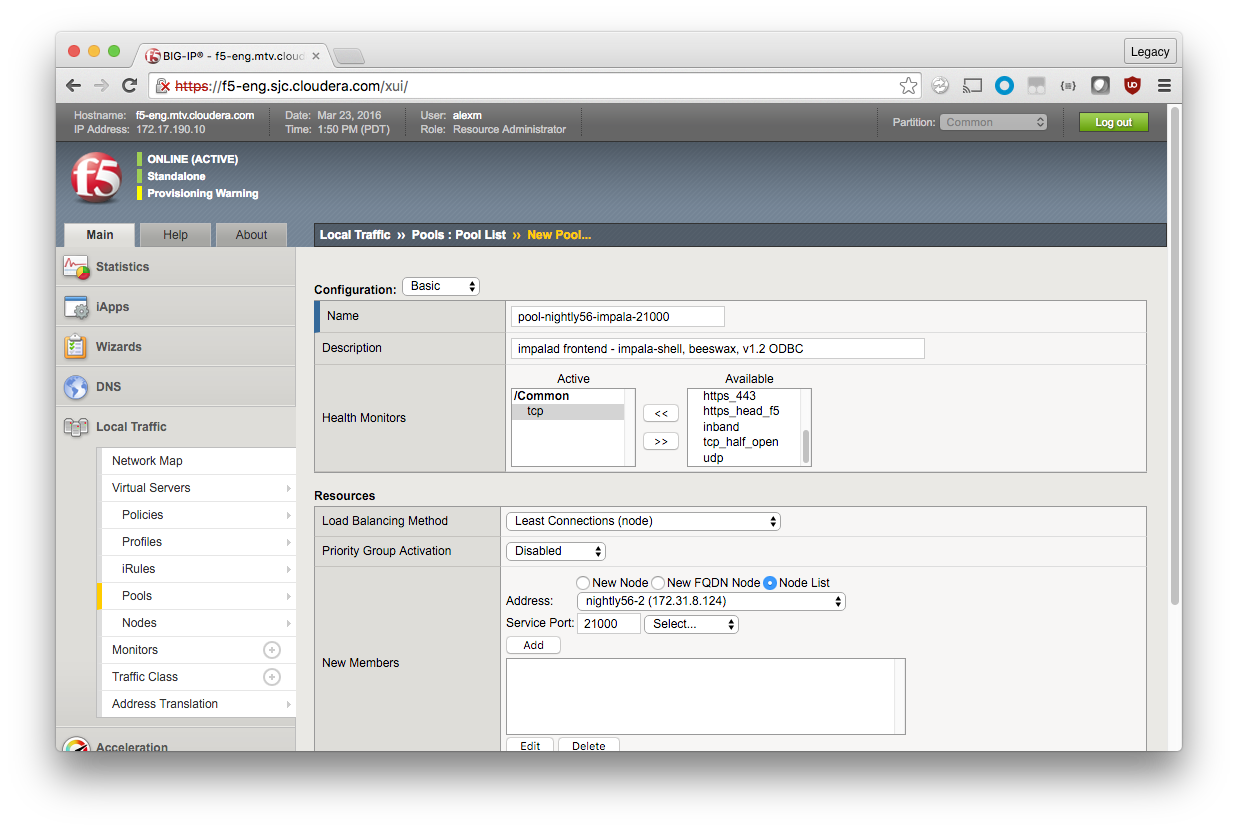Select the Node List radio button
Viewport: 1238px width, 831px height.
[770, 583]
